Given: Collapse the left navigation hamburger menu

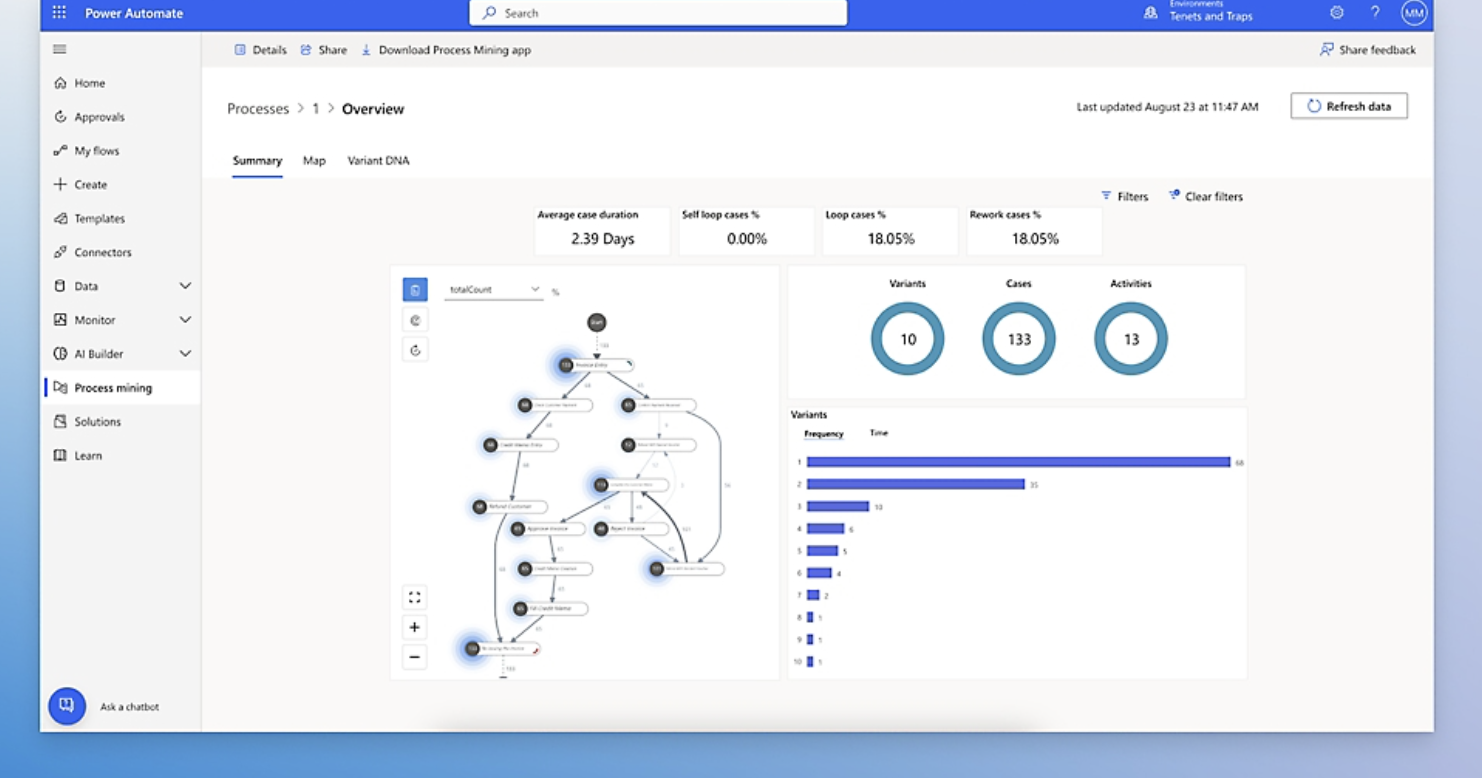Looking at the screenshot, I should (x=59, y=49).
